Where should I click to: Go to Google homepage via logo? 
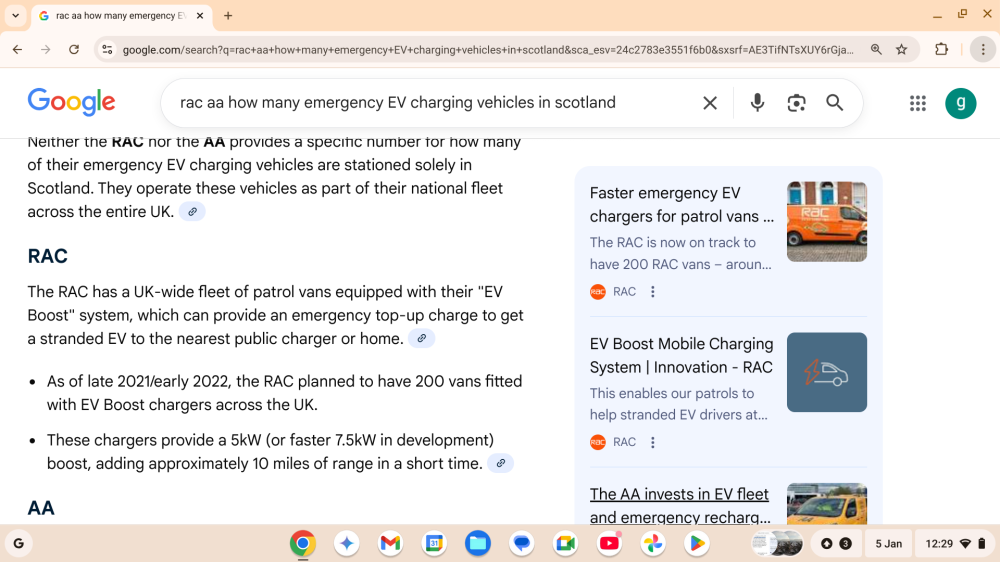click(x=71, y=102)
